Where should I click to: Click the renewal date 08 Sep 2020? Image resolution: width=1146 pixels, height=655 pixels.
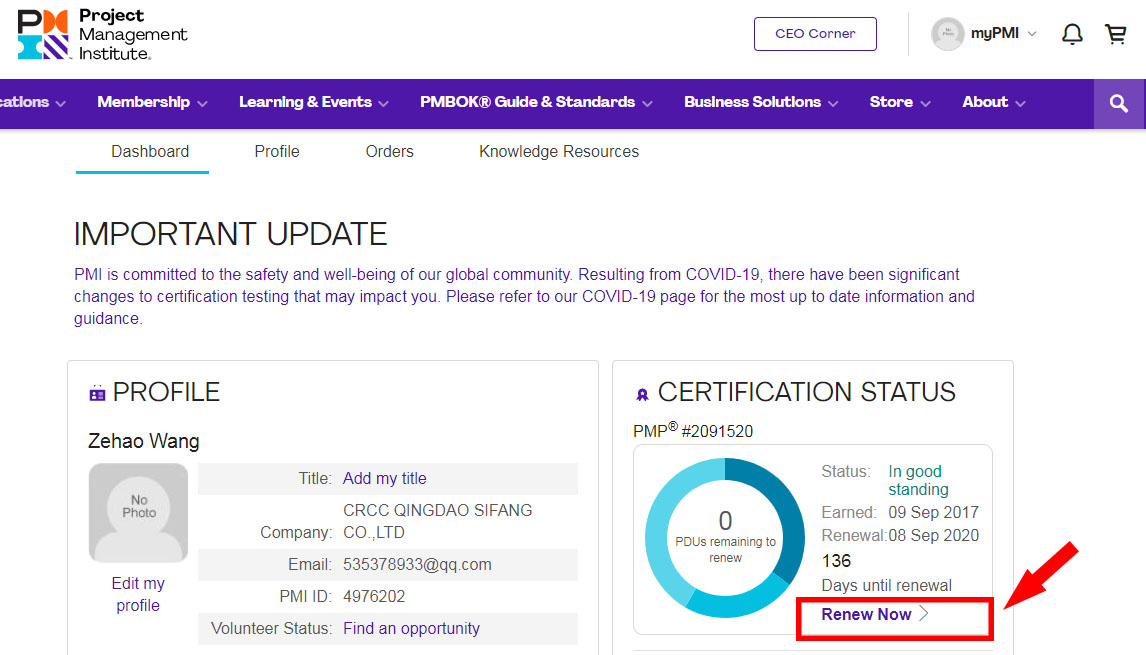coord(933,536)
